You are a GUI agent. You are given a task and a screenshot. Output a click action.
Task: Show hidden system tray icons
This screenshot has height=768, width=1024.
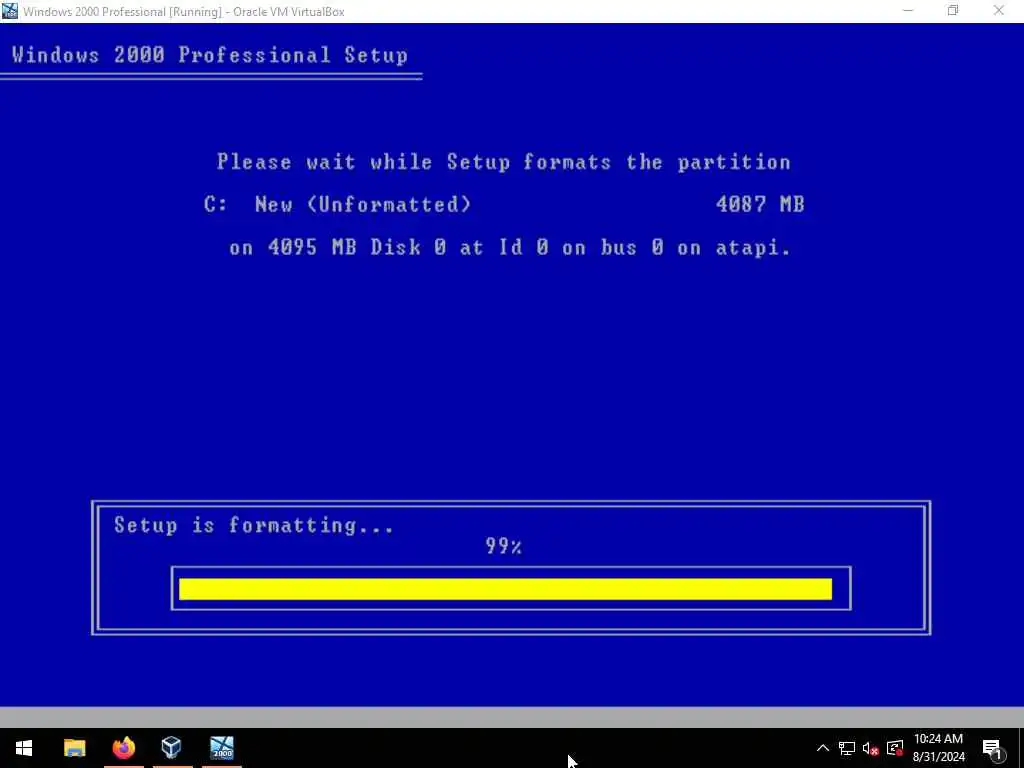(823, 748)
